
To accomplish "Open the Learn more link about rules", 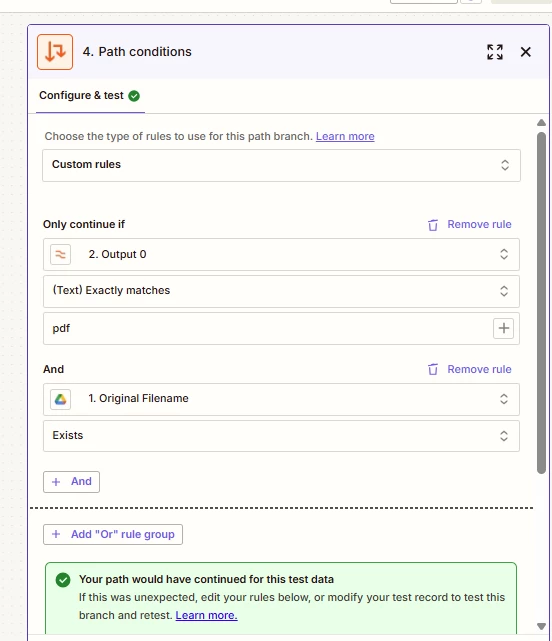I will (345, 136).
